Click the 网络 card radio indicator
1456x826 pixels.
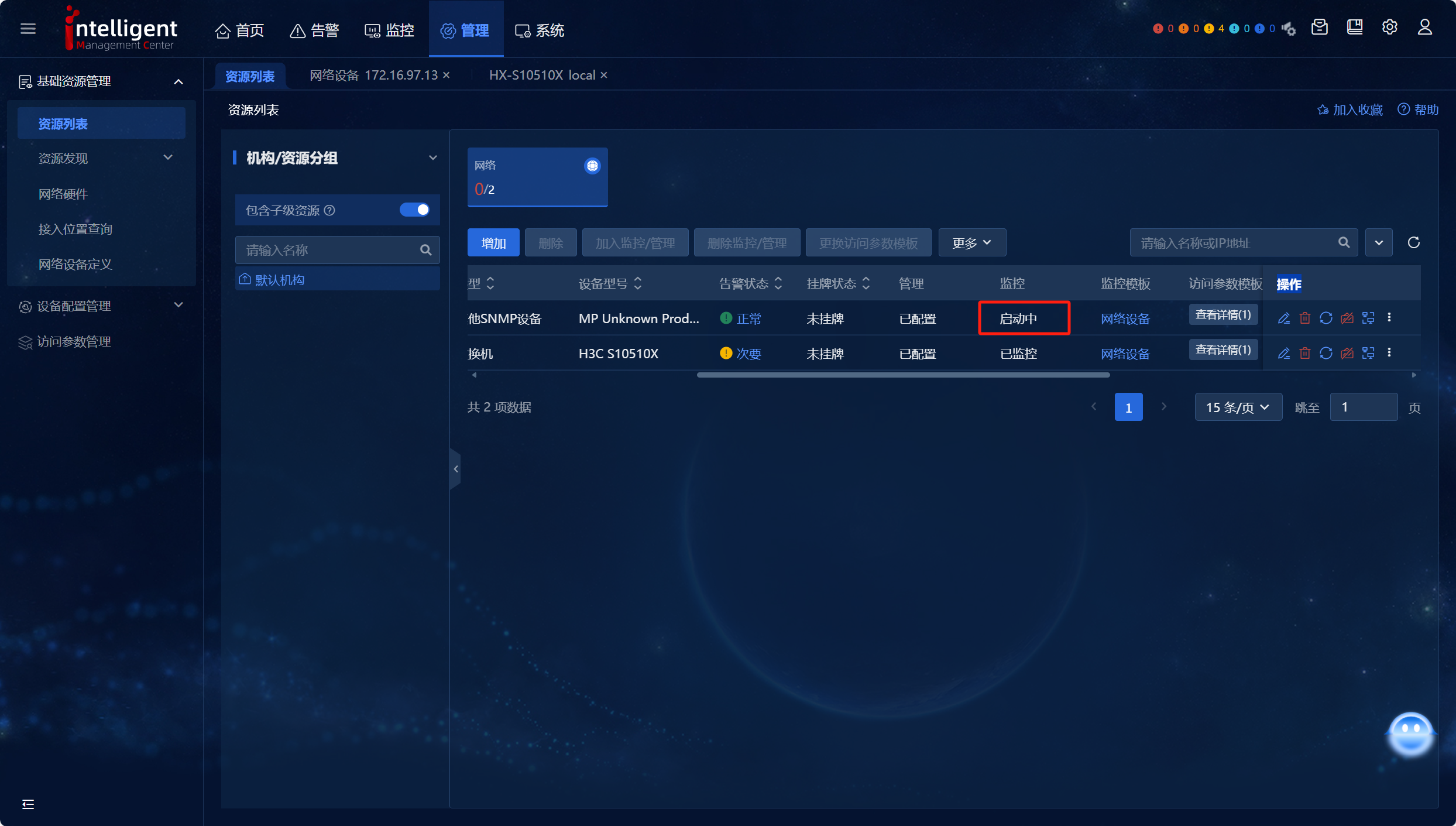click(592, 166)
